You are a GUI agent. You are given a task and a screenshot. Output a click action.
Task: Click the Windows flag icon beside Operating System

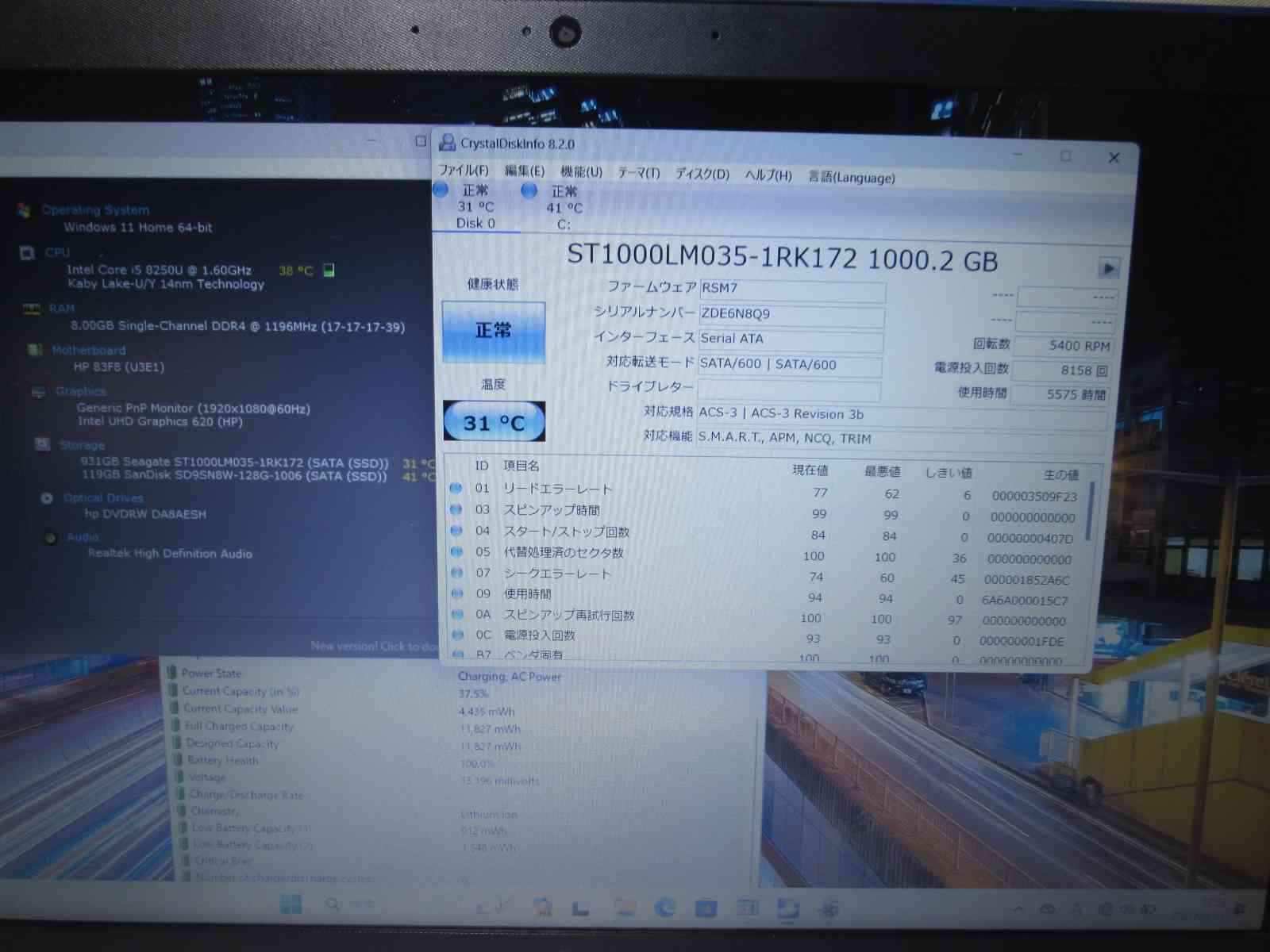pyautogui.click(x=24, y=210)
